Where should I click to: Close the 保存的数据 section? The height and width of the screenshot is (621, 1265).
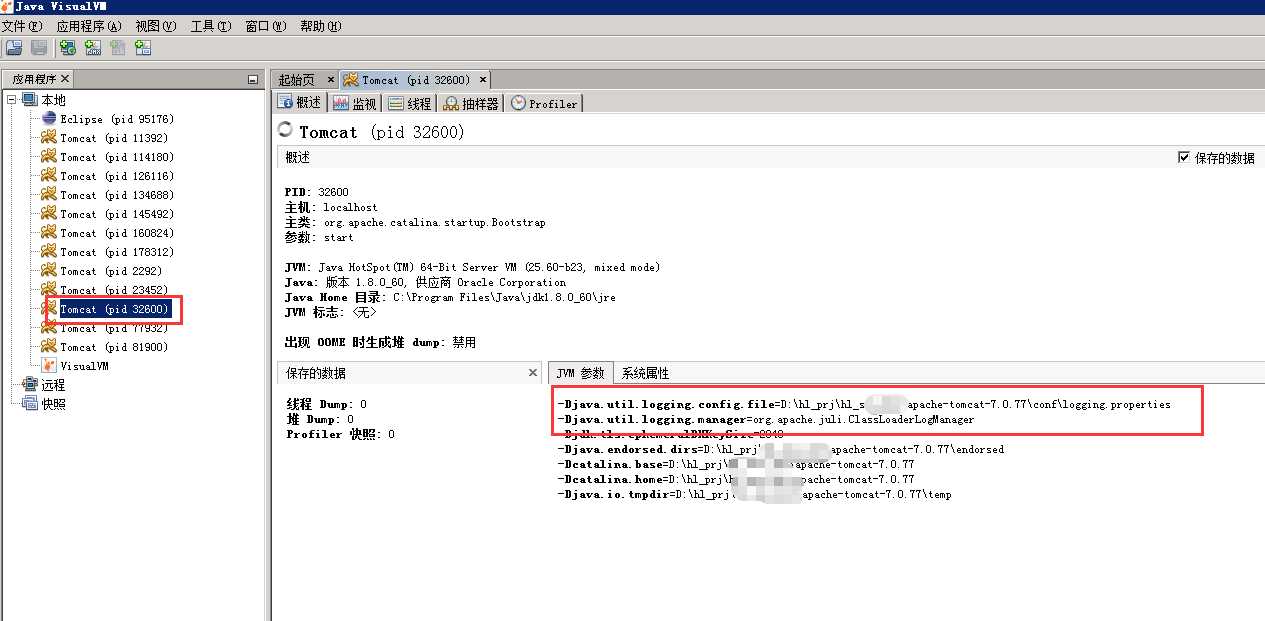[533, 372]
